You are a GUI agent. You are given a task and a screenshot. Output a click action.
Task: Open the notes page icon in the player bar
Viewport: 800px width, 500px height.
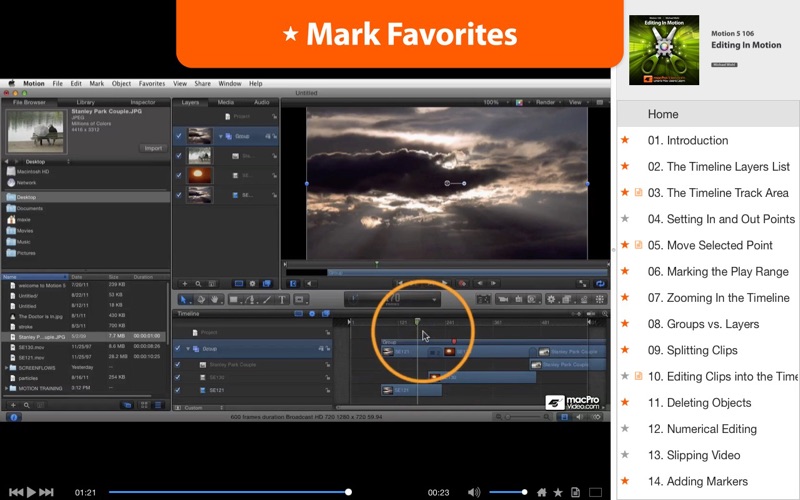[575, 492]
